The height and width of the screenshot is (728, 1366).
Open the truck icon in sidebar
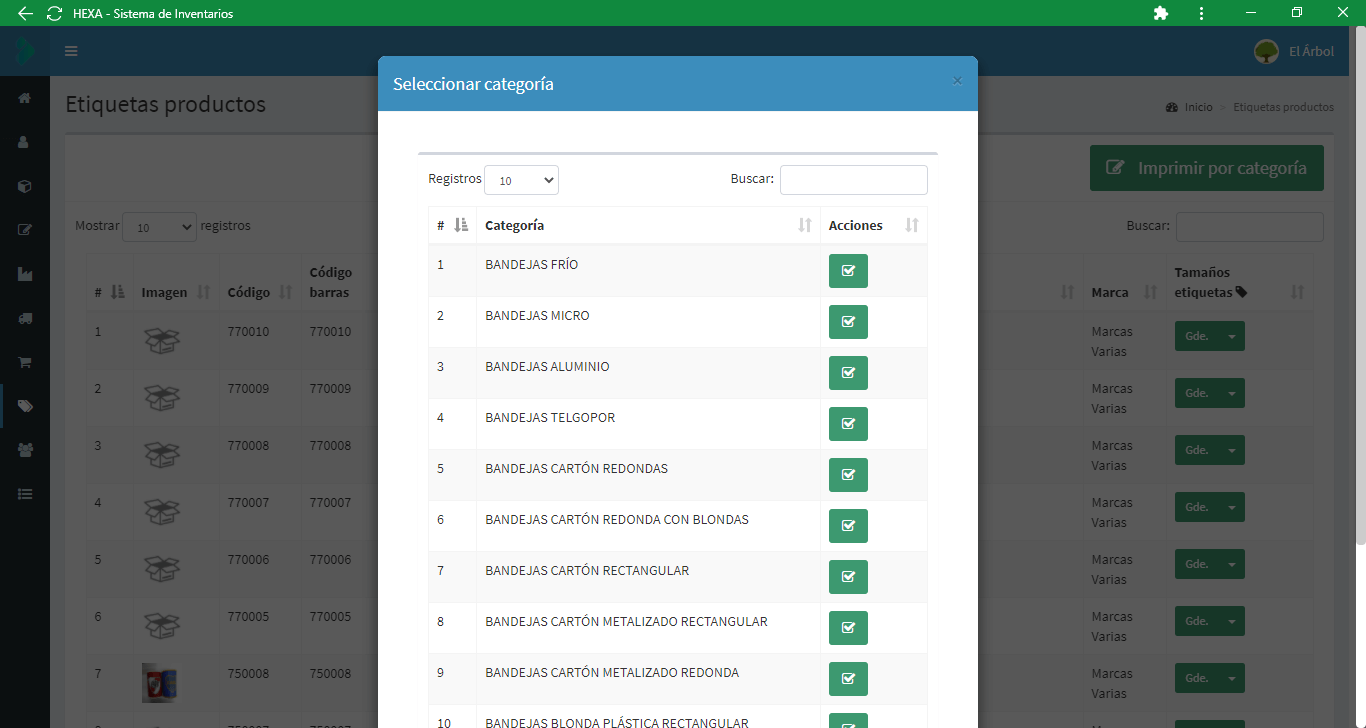point(25,318)
